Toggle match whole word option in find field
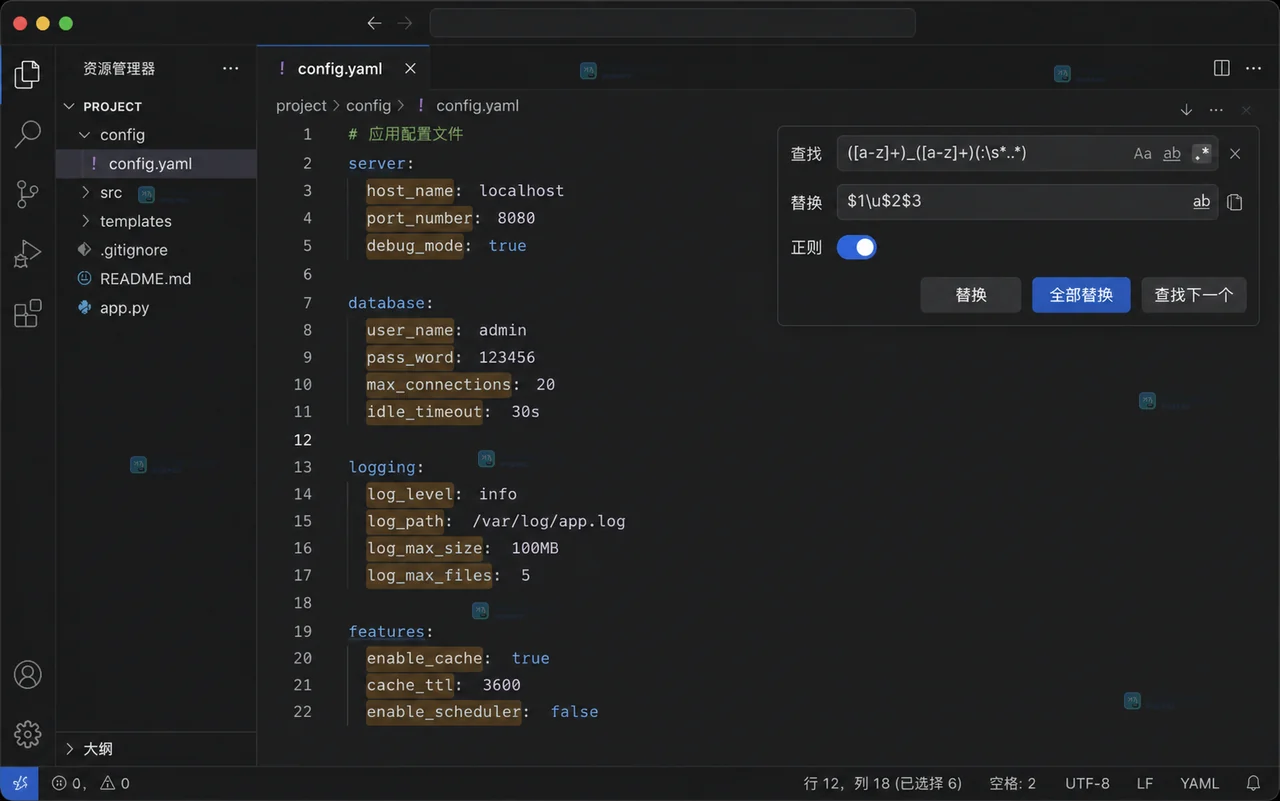1280x801 pixels. coord(1172,154)
